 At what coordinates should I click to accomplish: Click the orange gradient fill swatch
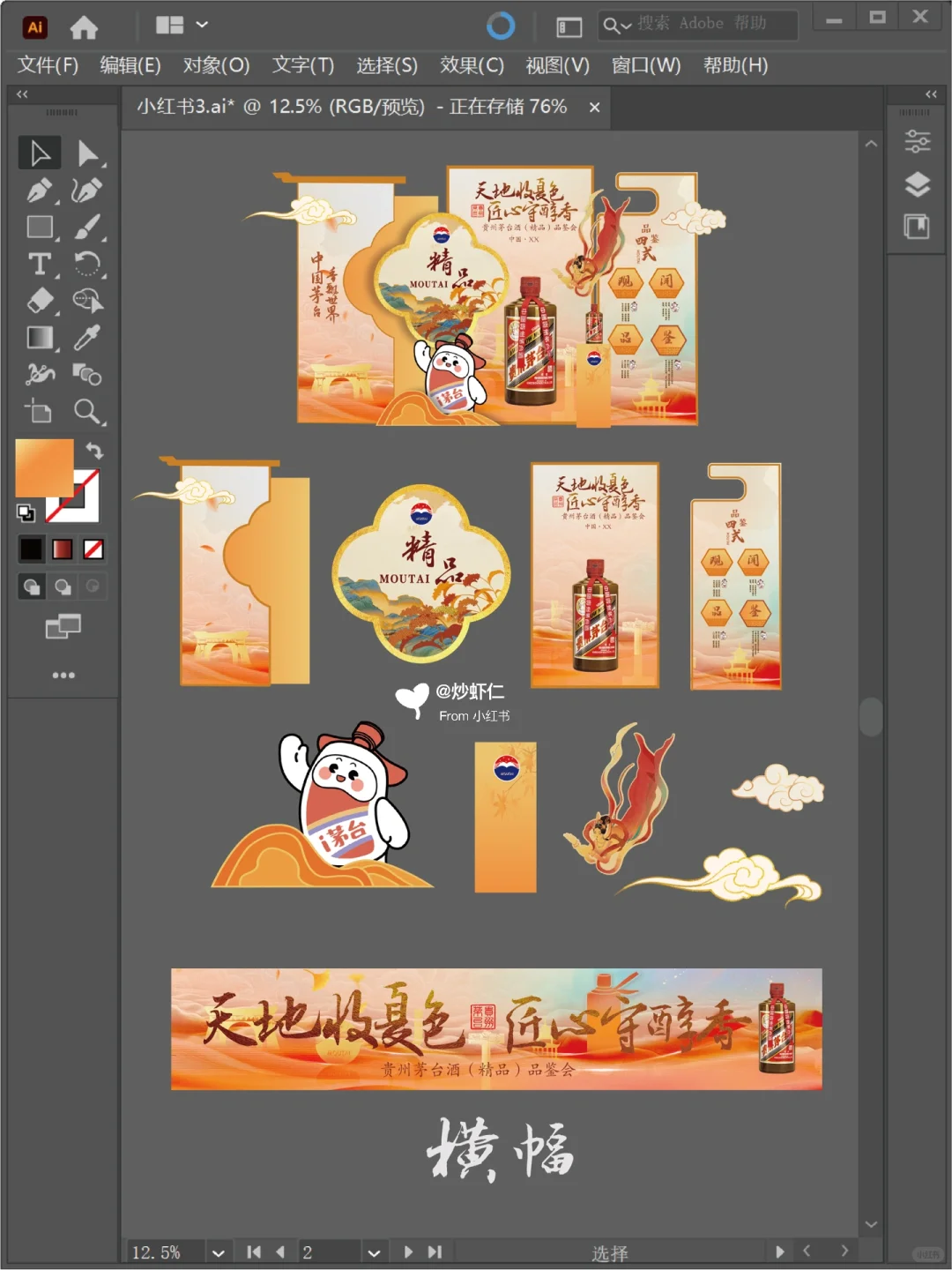click(44, 467)
